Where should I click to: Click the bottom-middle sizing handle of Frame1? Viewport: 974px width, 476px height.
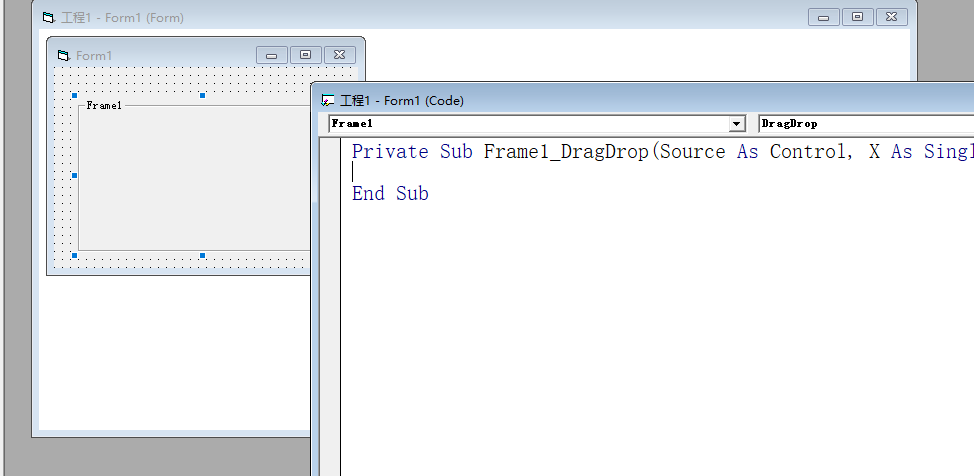(202, 255)
